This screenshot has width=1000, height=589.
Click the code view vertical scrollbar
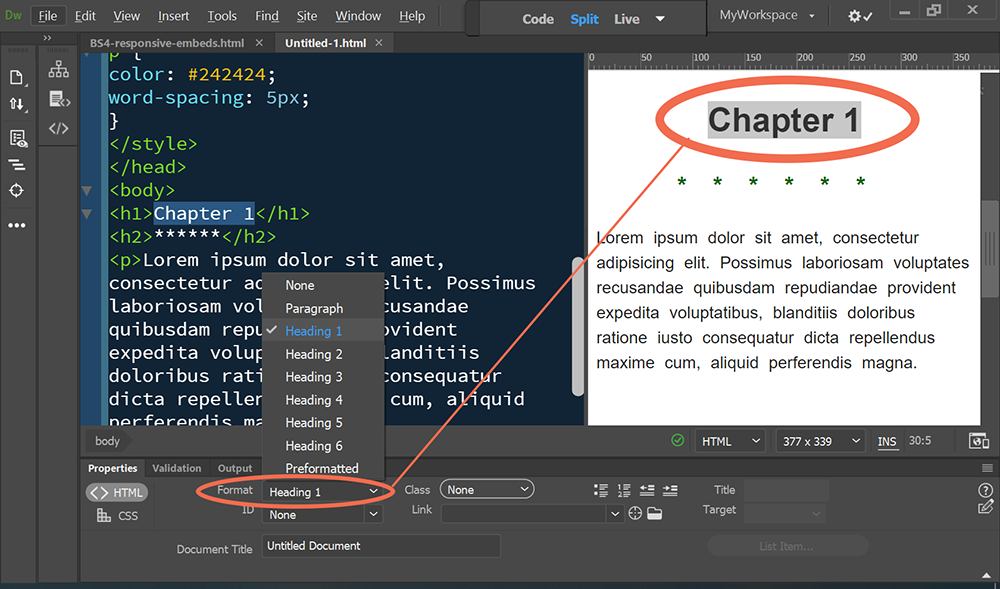[577, 326]
